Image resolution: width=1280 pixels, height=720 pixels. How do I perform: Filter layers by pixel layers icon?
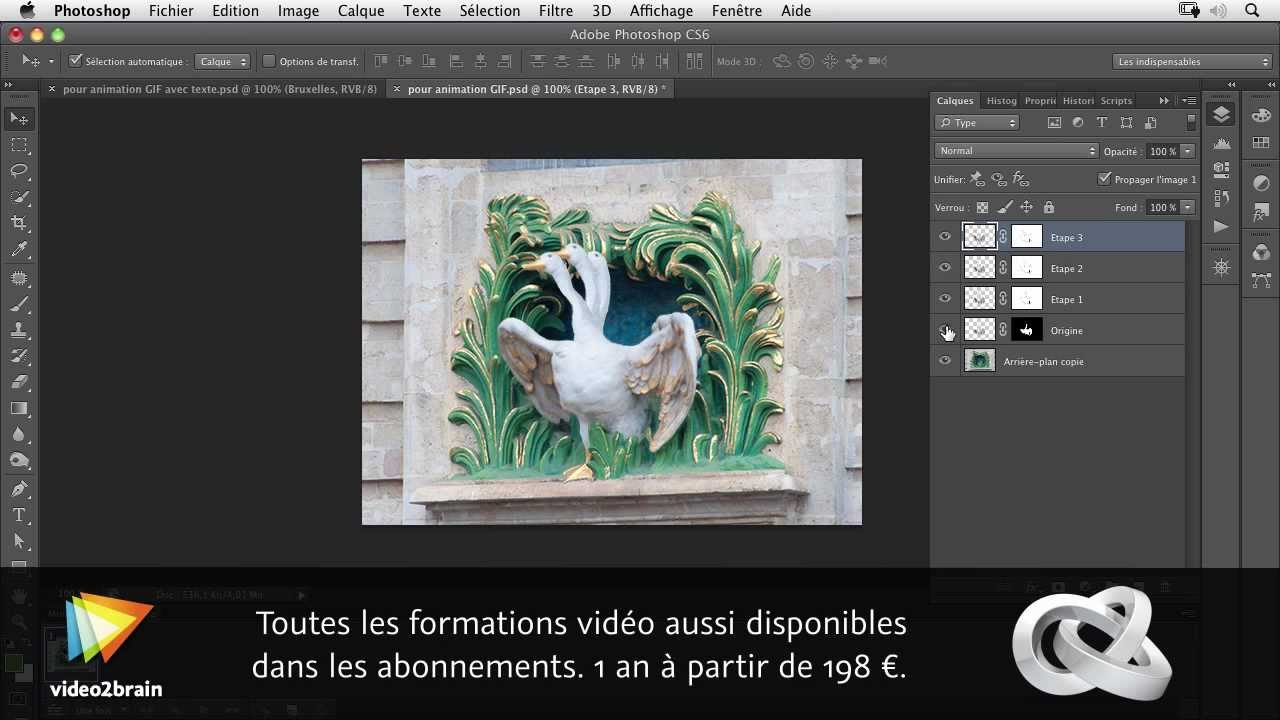[1054, 123]
